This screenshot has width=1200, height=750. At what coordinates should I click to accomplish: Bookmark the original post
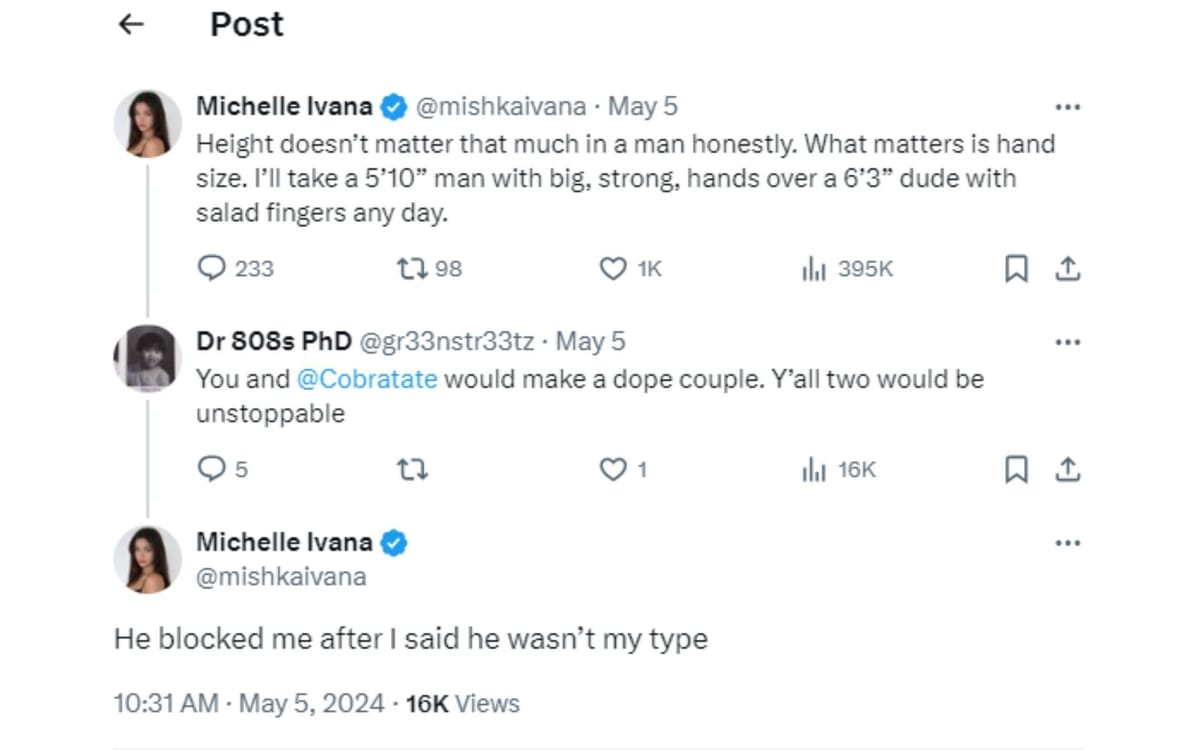pyautogui.click(x=1017, y=268)
